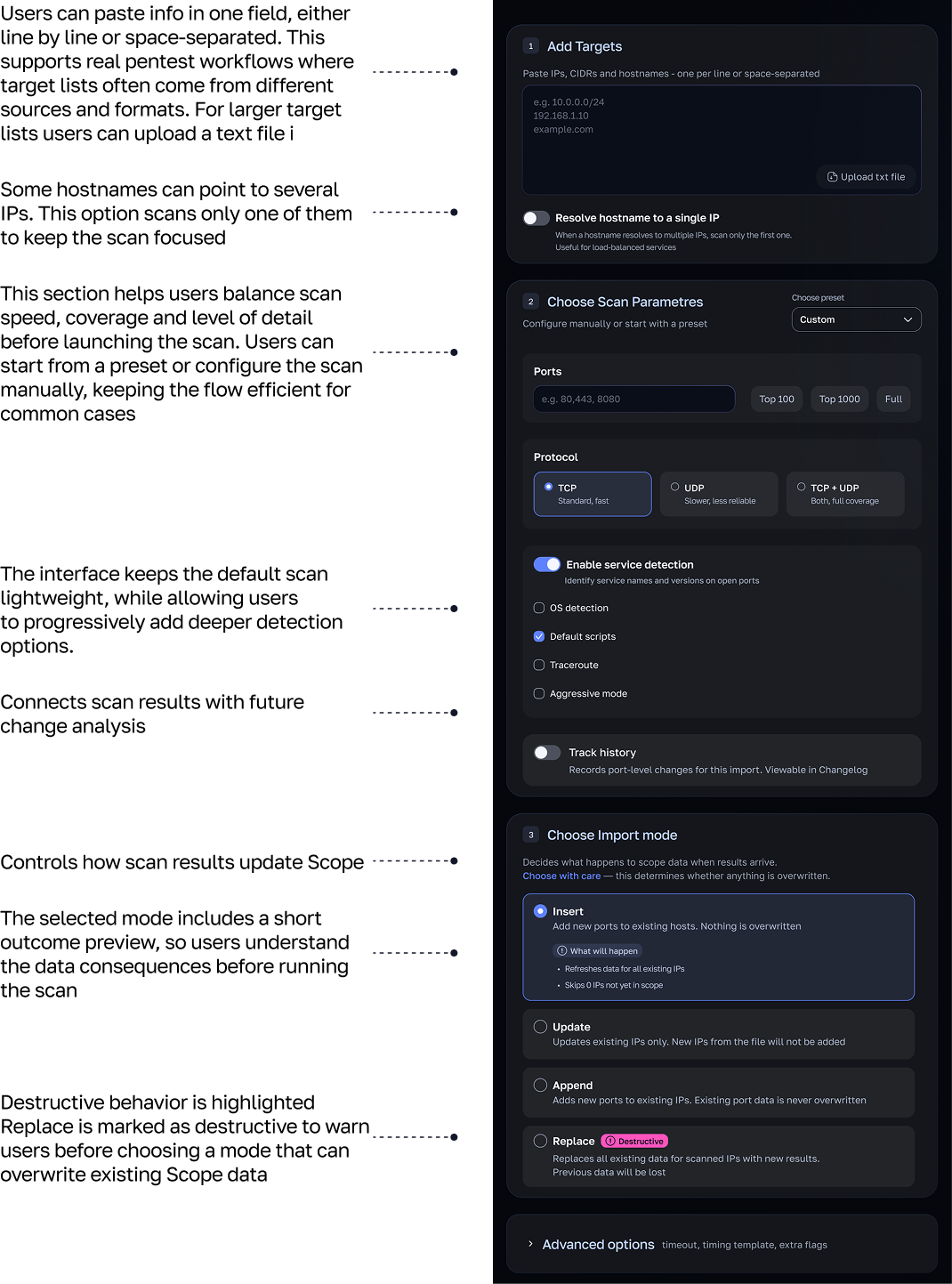Select the UDP protocol option

point(719,494)
